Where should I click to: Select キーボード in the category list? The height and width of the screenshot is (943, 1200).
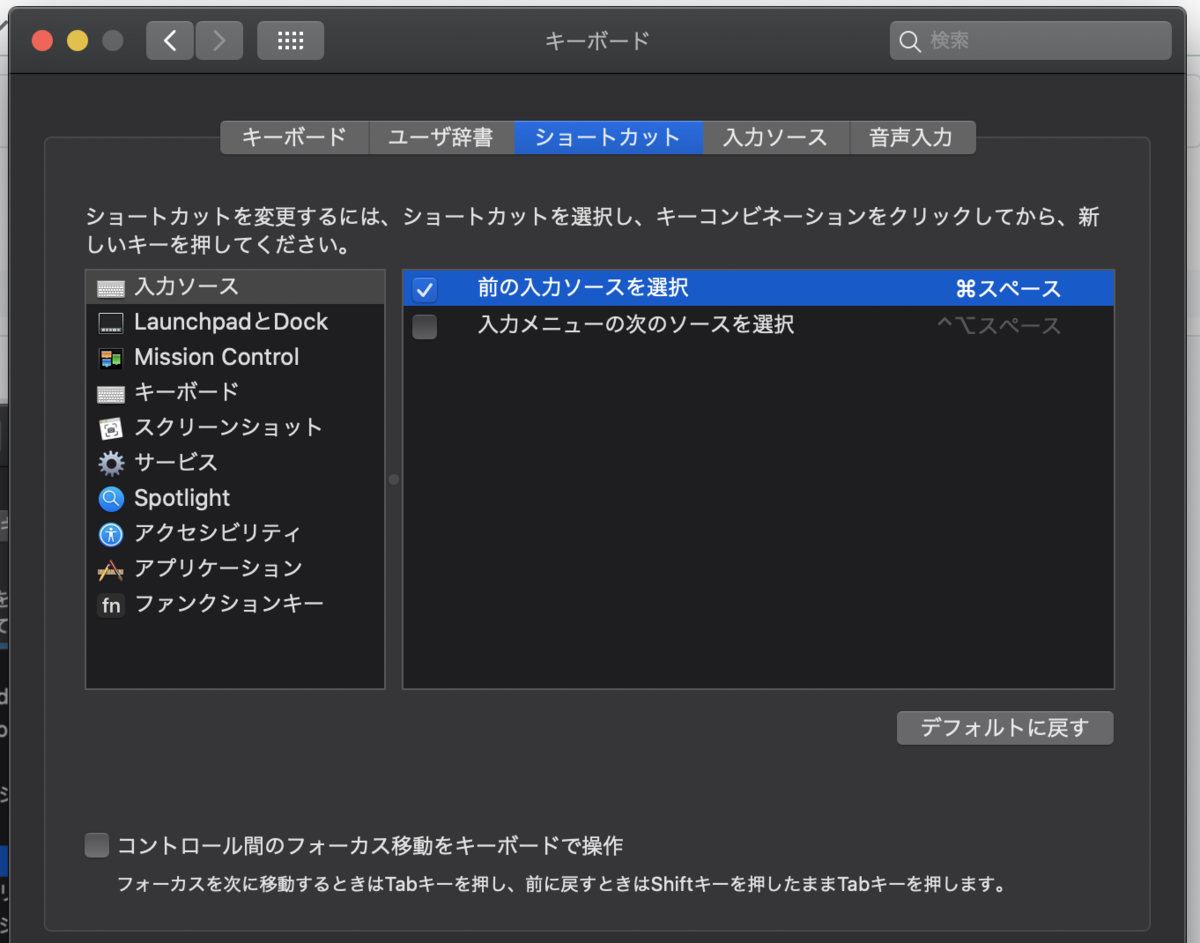point(235,392)
